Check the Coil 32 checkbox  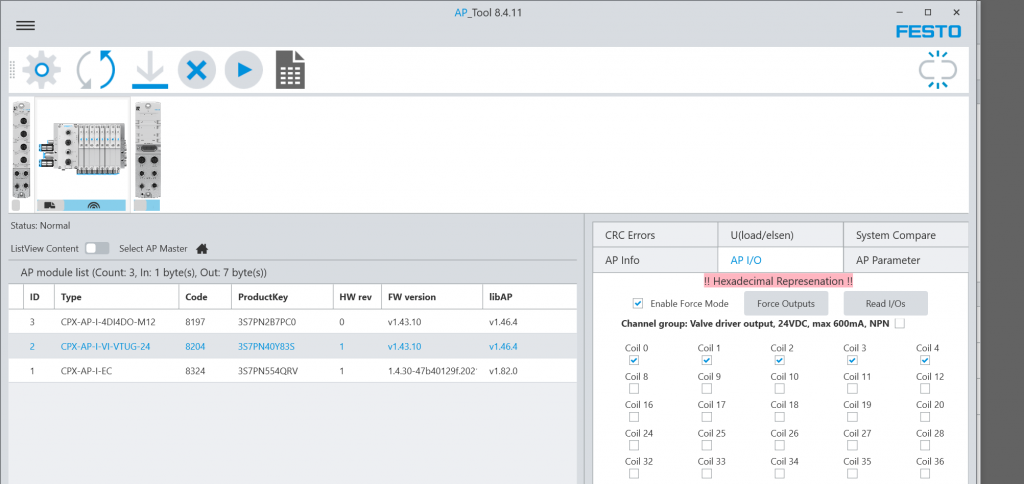pyautogui.click(x=633, y=474)
